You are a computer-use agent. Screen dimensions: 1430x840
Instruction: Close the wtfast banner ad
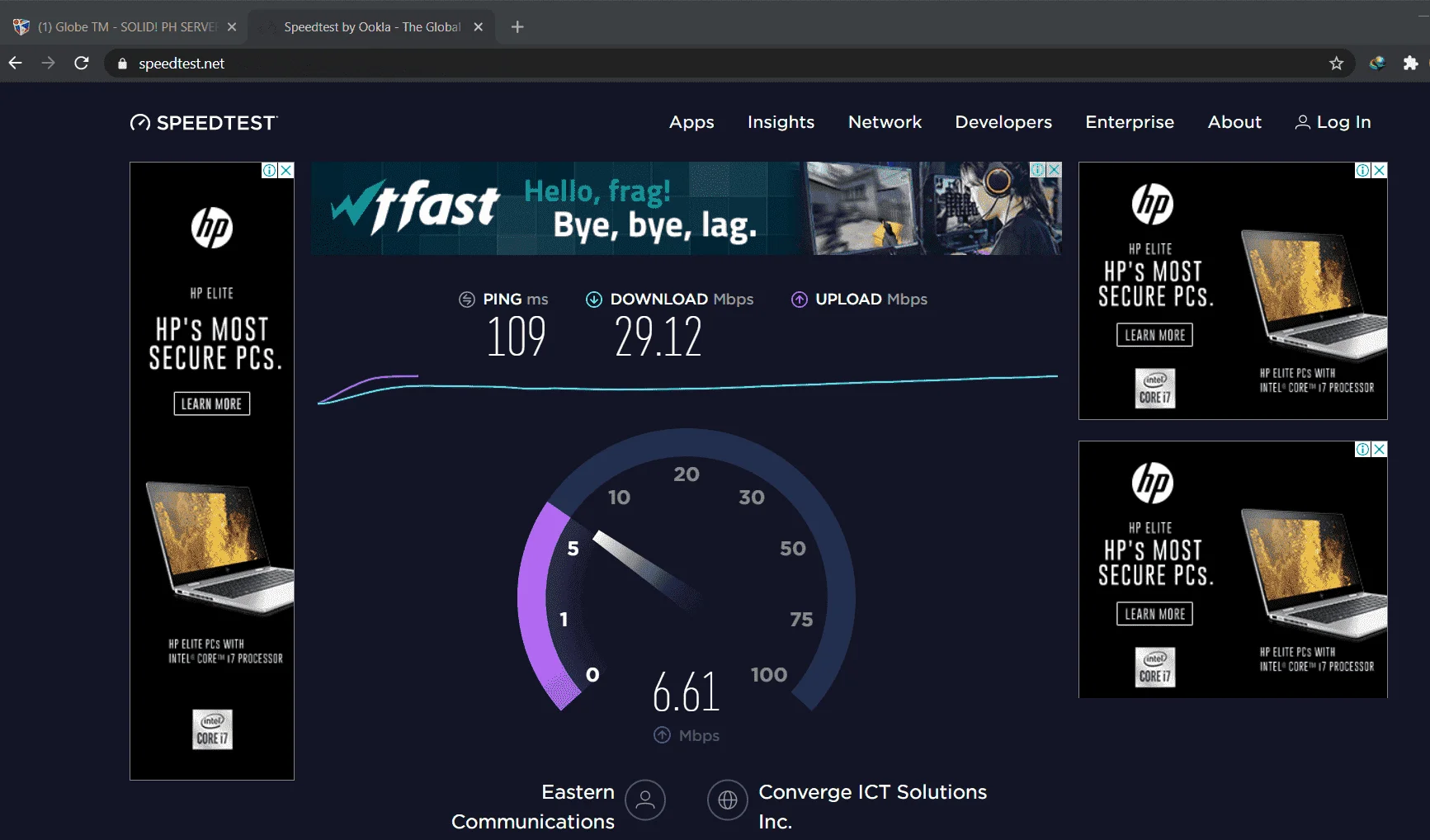point(1054,170)
